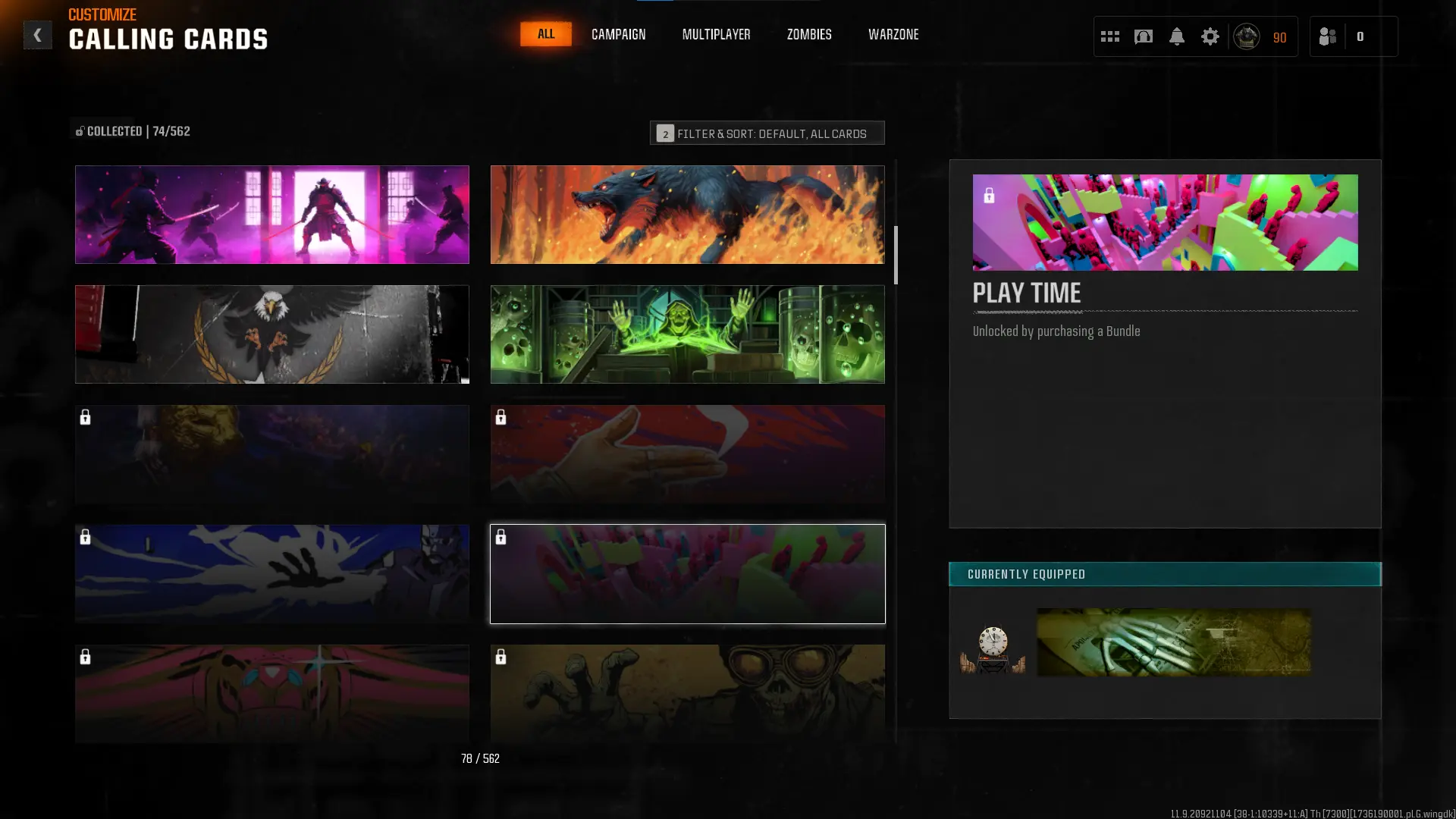Screen dimensions: 1456x819
Task: Select the pink samurai calling card
Action: pyautogui.click(x=272, y=215)
